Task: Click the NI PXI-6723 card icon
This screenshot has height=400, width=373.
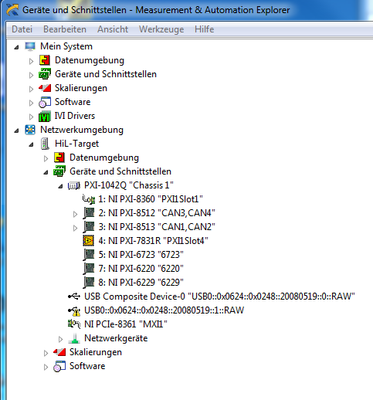Action: [x=89, y=255]
